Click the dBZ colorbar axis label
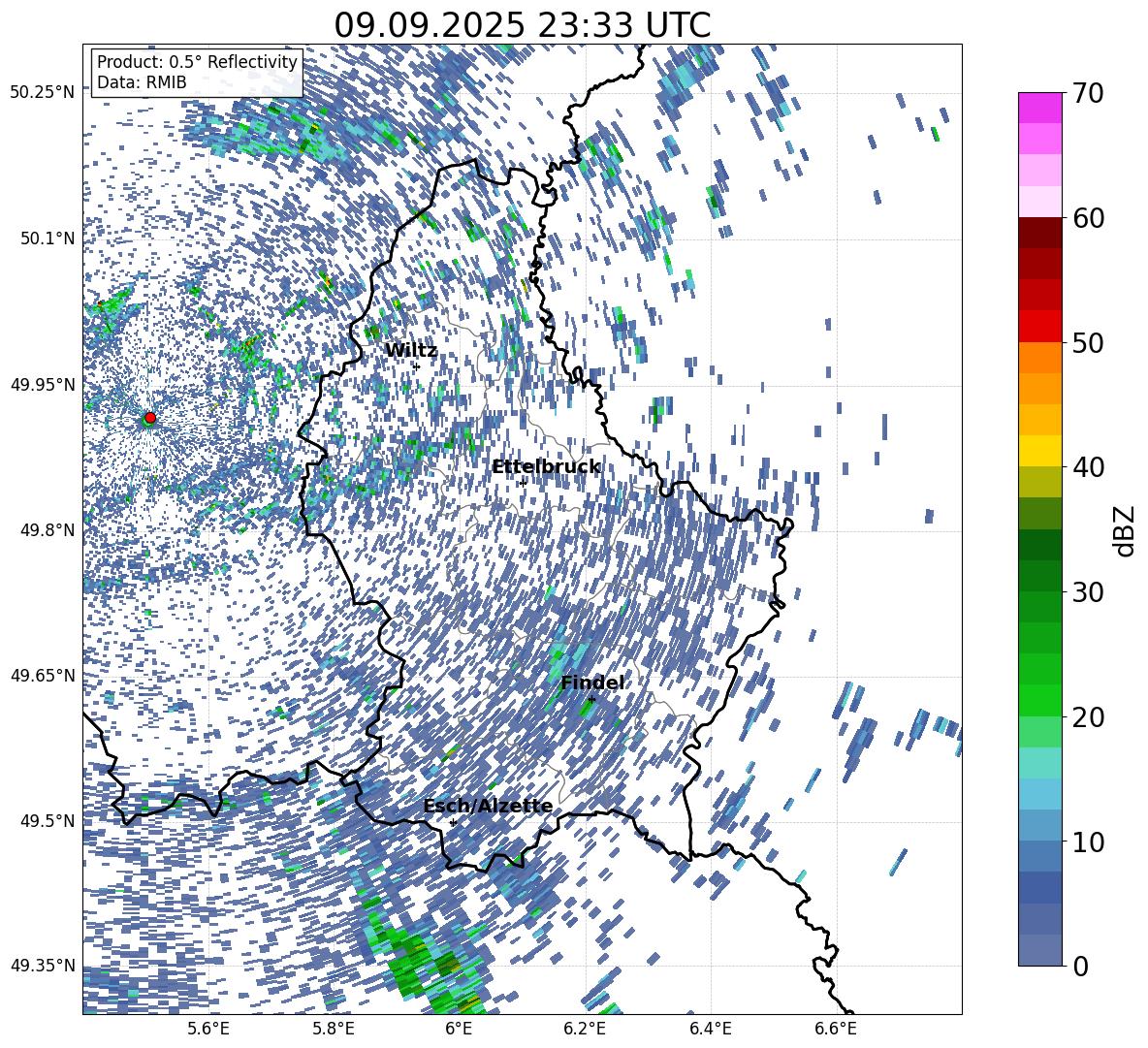This screenshot has height=1048, width=1148. (x=1124, y=530)
